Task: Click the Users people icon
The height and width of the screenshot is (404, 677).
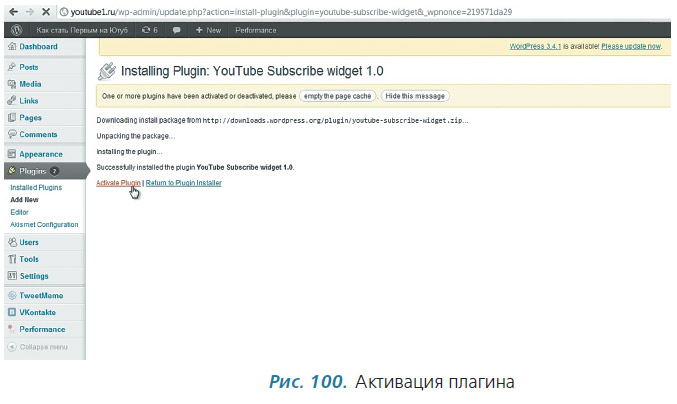Action: (12, 242)
